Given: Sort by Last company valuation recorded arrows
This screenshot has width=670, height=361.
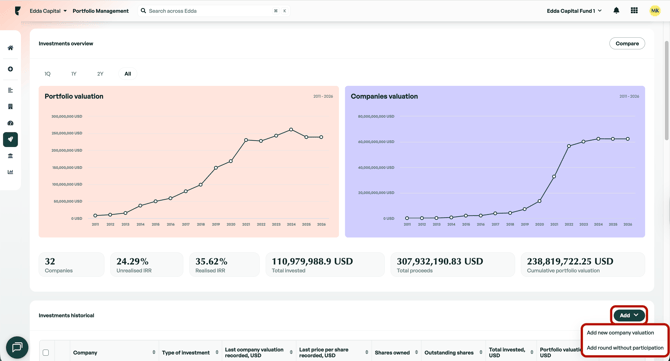Looking at the screenshot, I should pyautogui.click(x=291, y=352).
